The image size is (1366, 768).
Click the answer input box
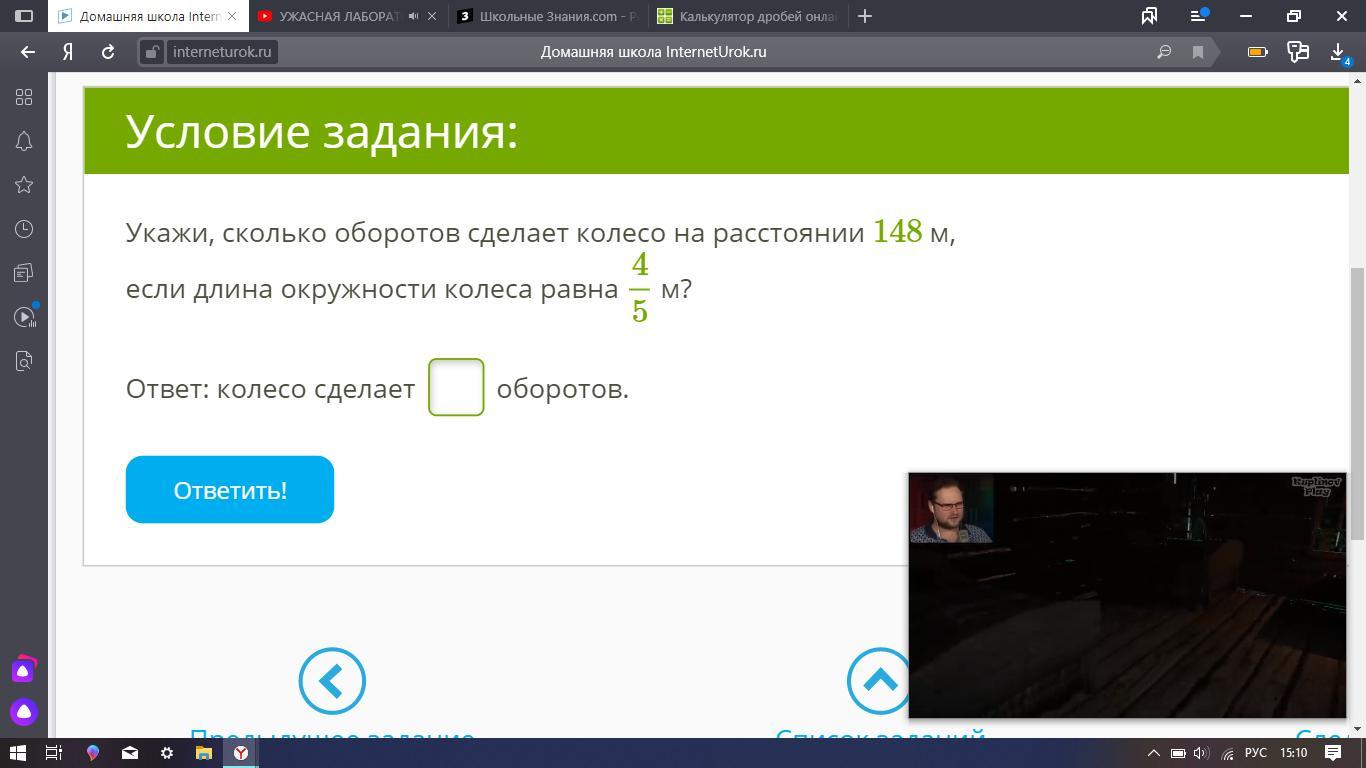(x=456, y=387)
